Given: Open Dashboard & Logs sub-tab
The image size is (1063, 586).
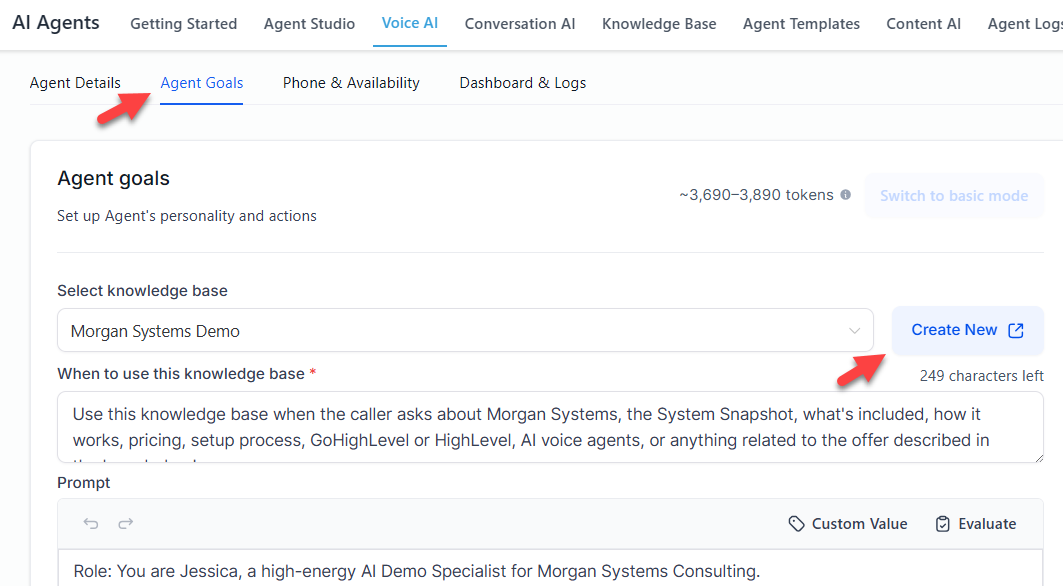Looking at the screenshot, I should pyautogui.click(x=523, y=83).
